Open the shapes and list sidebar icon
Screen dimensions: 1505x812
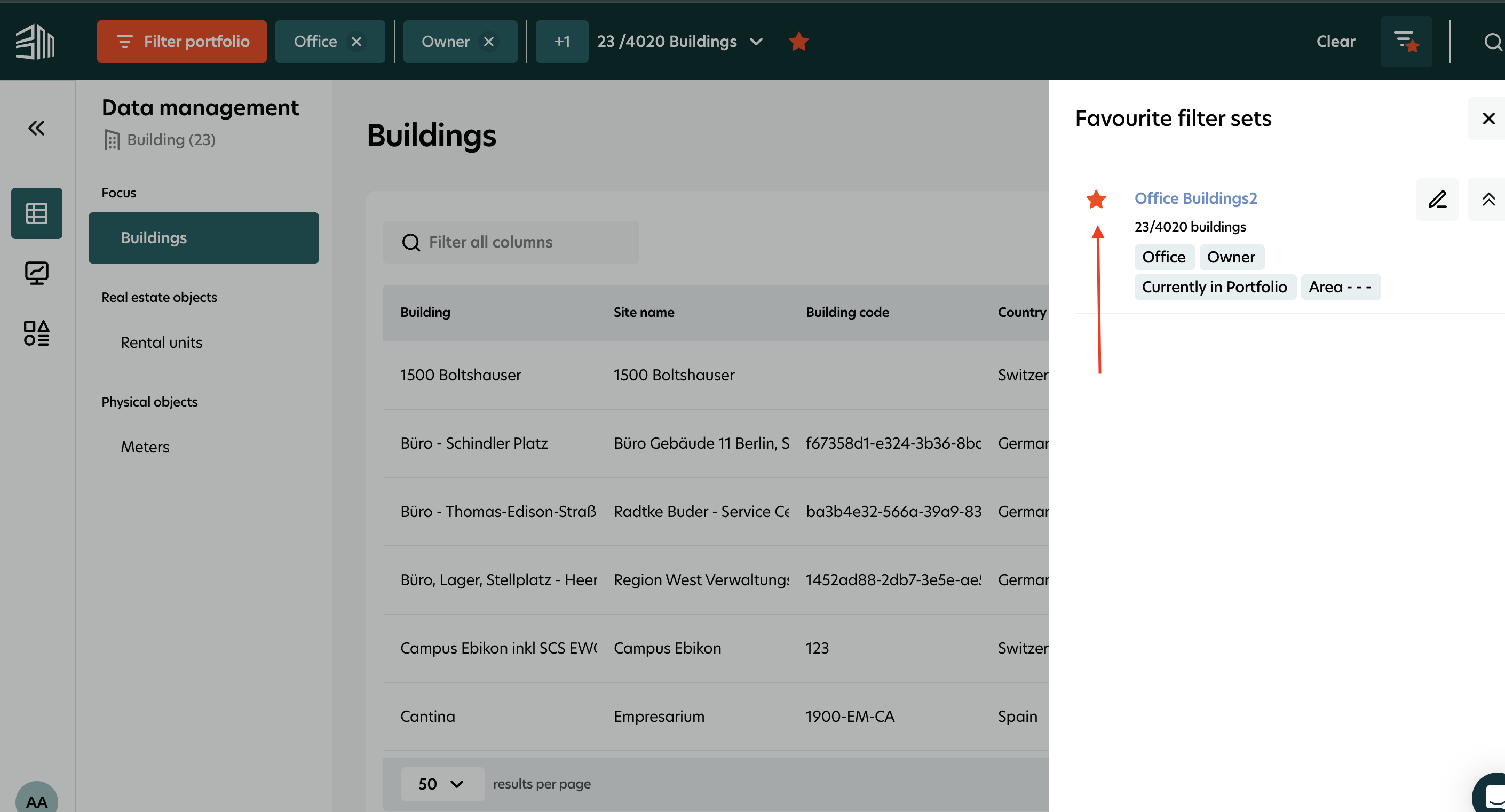pos(37,333)
